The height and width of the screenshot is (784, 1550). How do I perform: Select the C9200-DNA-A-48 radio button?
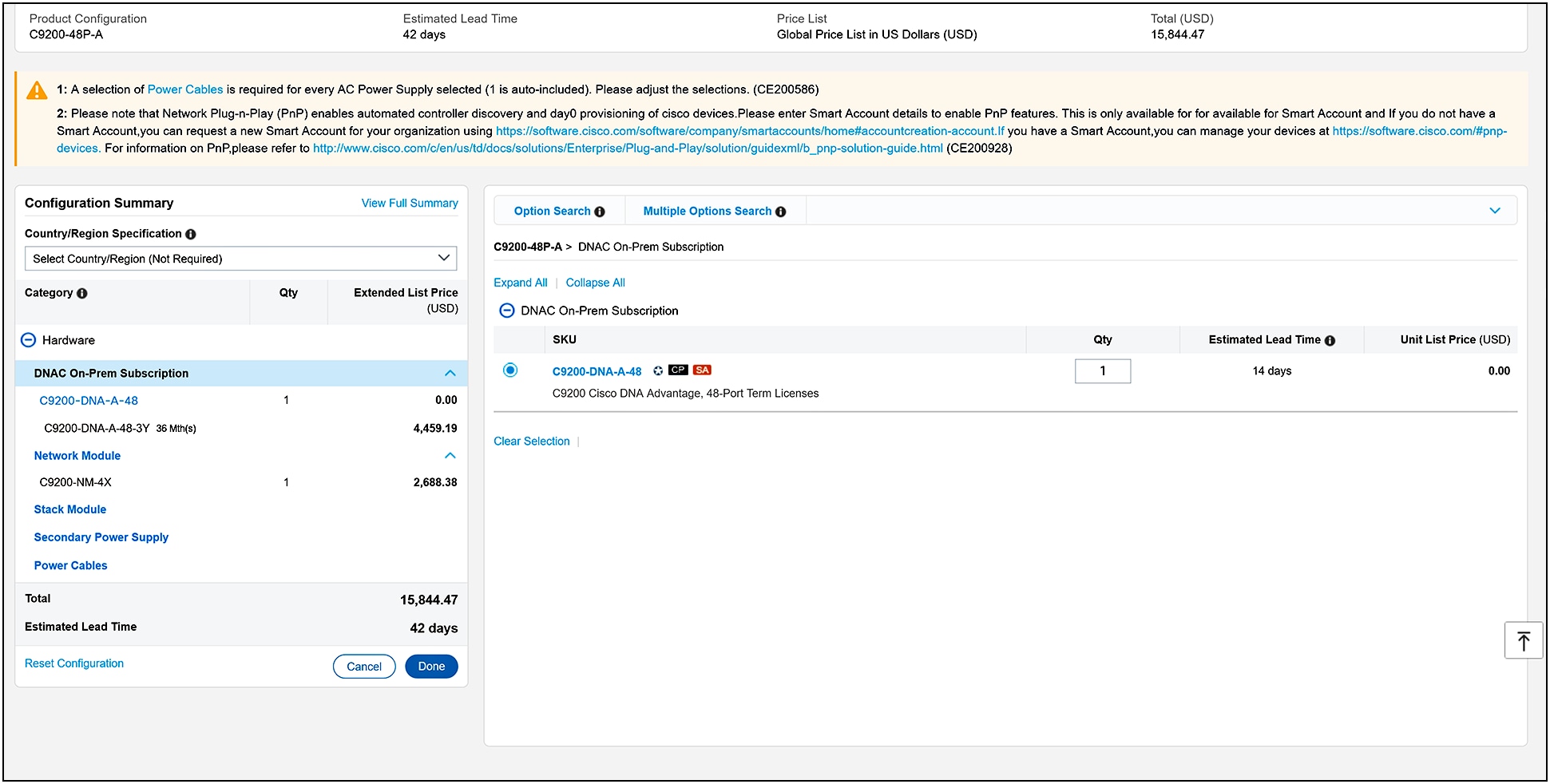point(510,370)
